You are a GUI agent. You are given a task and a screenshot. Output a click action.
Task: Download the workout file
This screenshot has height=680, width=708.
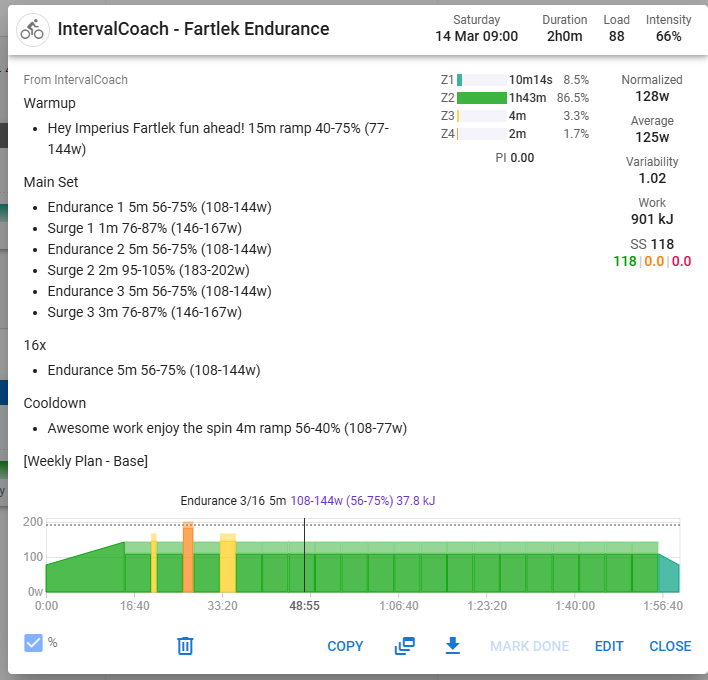point(452,646)
